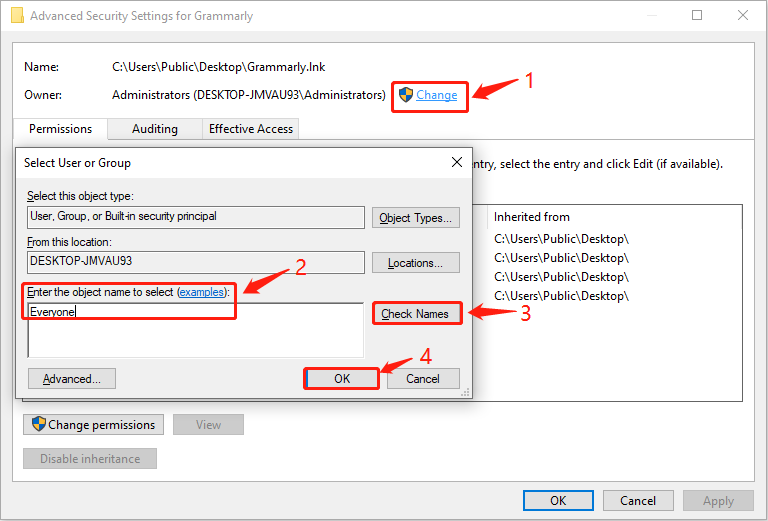The image size is (768, 521).
Task: Close the Select User or Group dialog
Action: point(456,162)
